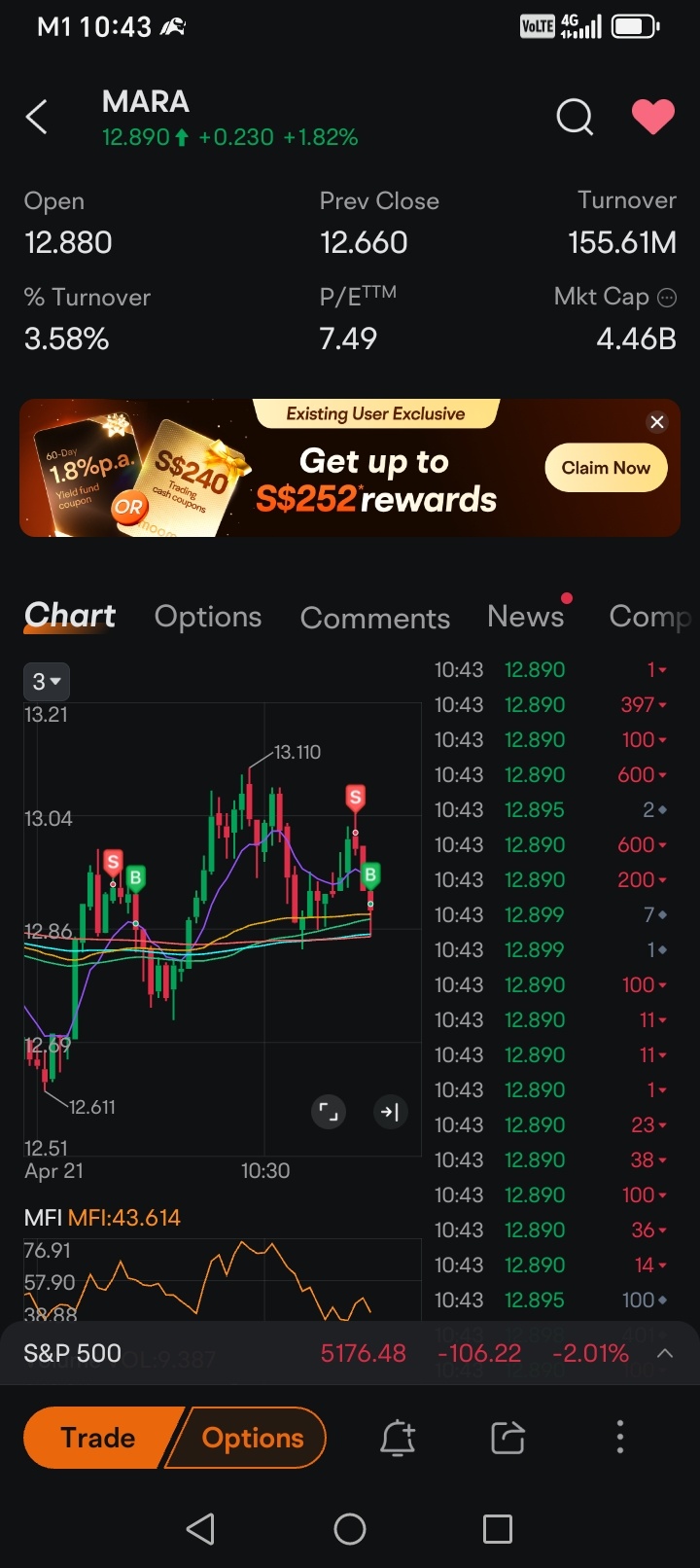This screenshot has height=1568, width=700.
Task: Tap Claim Now on the rewards banner
Action: [x=605, y=468]
